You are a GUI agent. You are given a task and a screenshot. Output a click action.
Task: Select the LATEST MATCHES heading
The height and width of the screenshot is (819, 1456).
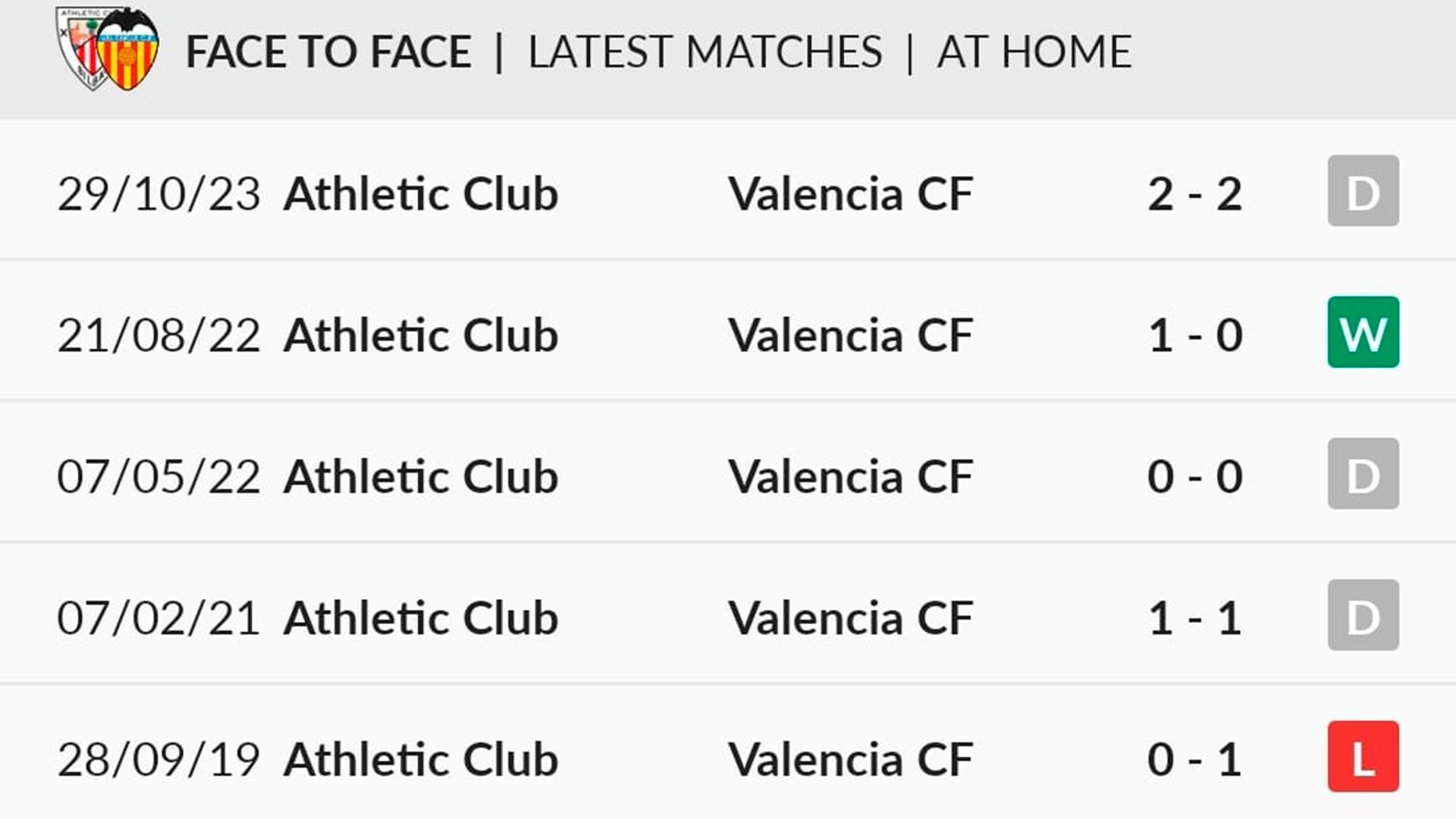click(x=705, y=52)
